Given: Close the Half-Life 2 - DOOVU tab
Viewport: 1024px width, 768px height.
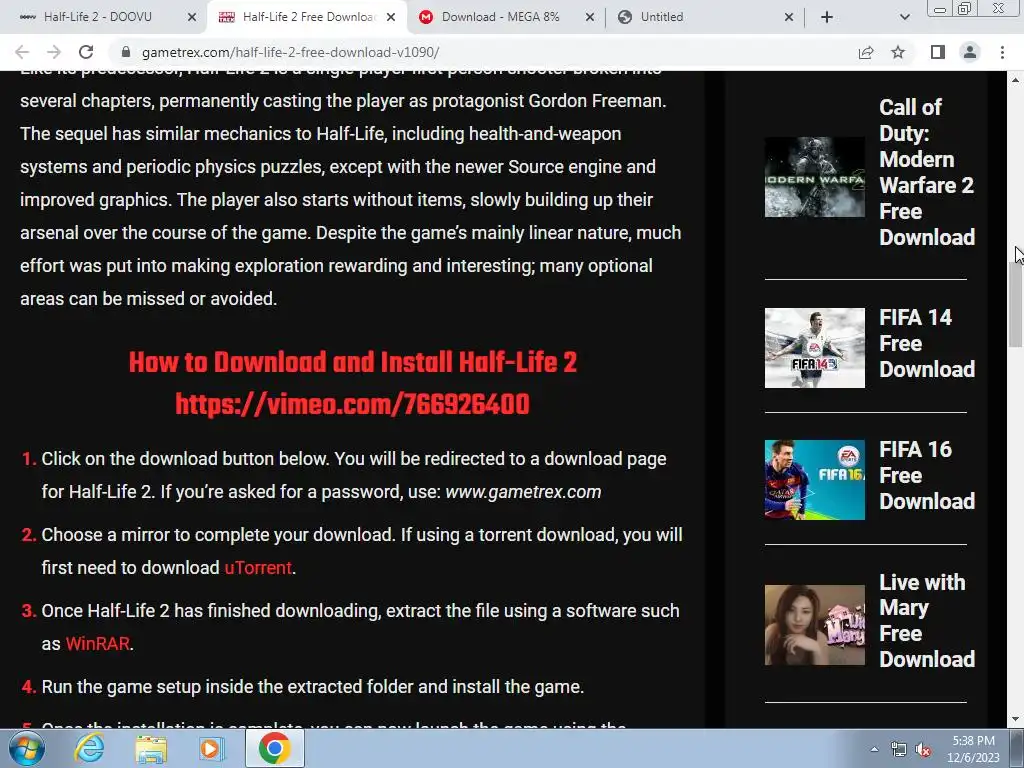Looking at the screenshot, I should pyautogui.click(x=192, y=18).
